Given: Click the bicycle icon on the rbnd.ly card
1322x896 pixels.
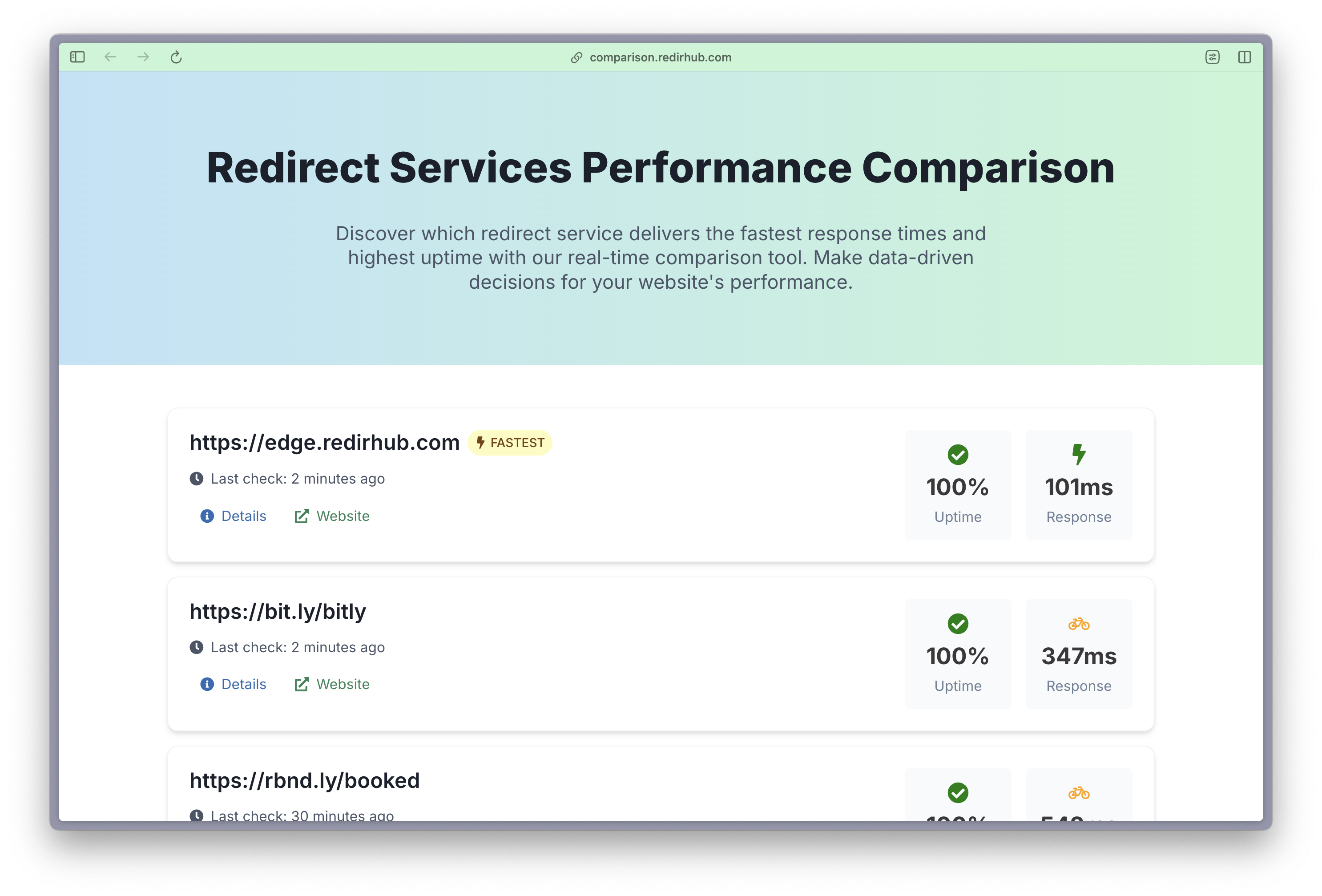Looking at the screenshot, I should coord(1079,792).
